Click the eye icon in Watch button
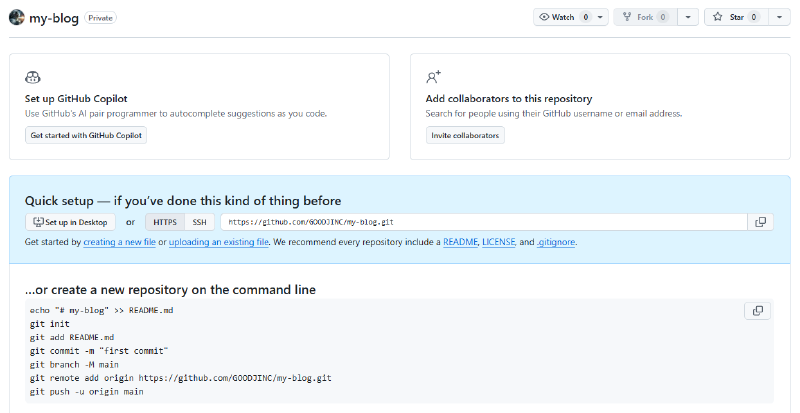The image size is (800, 413). tap(544, 17)
